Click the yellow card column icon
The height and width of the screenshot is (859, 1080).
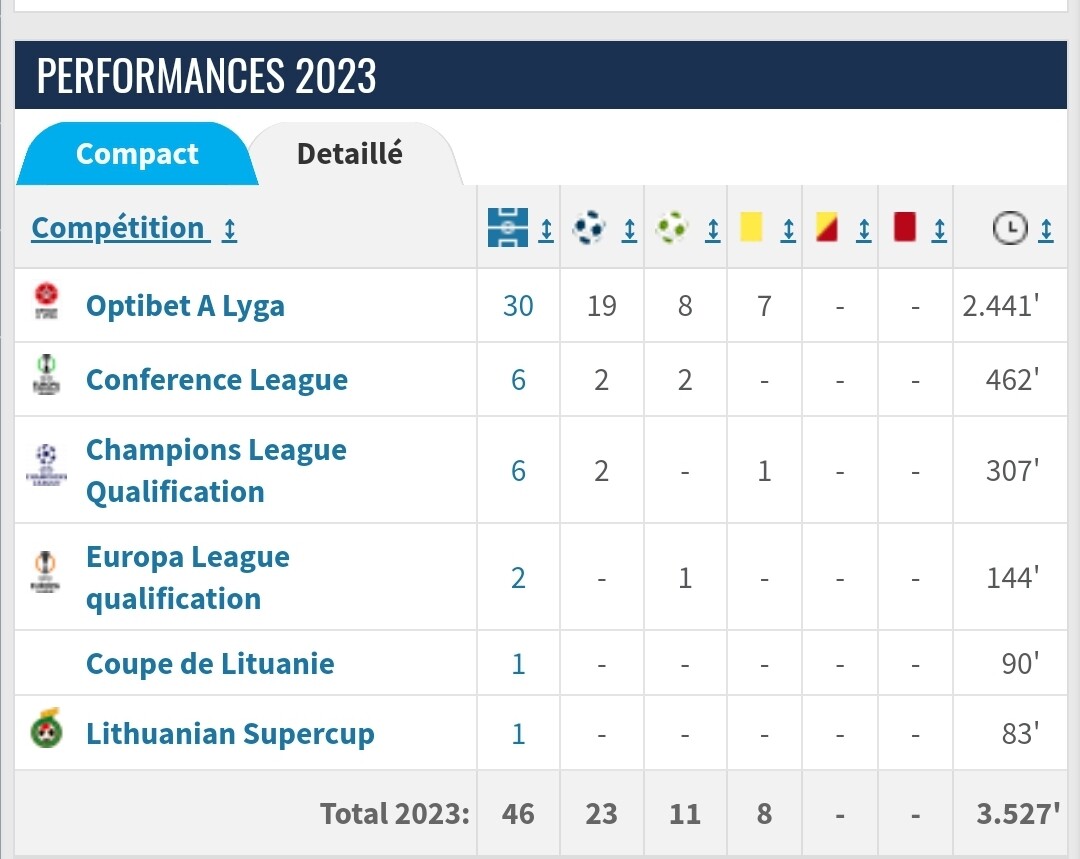pos(751,227)
